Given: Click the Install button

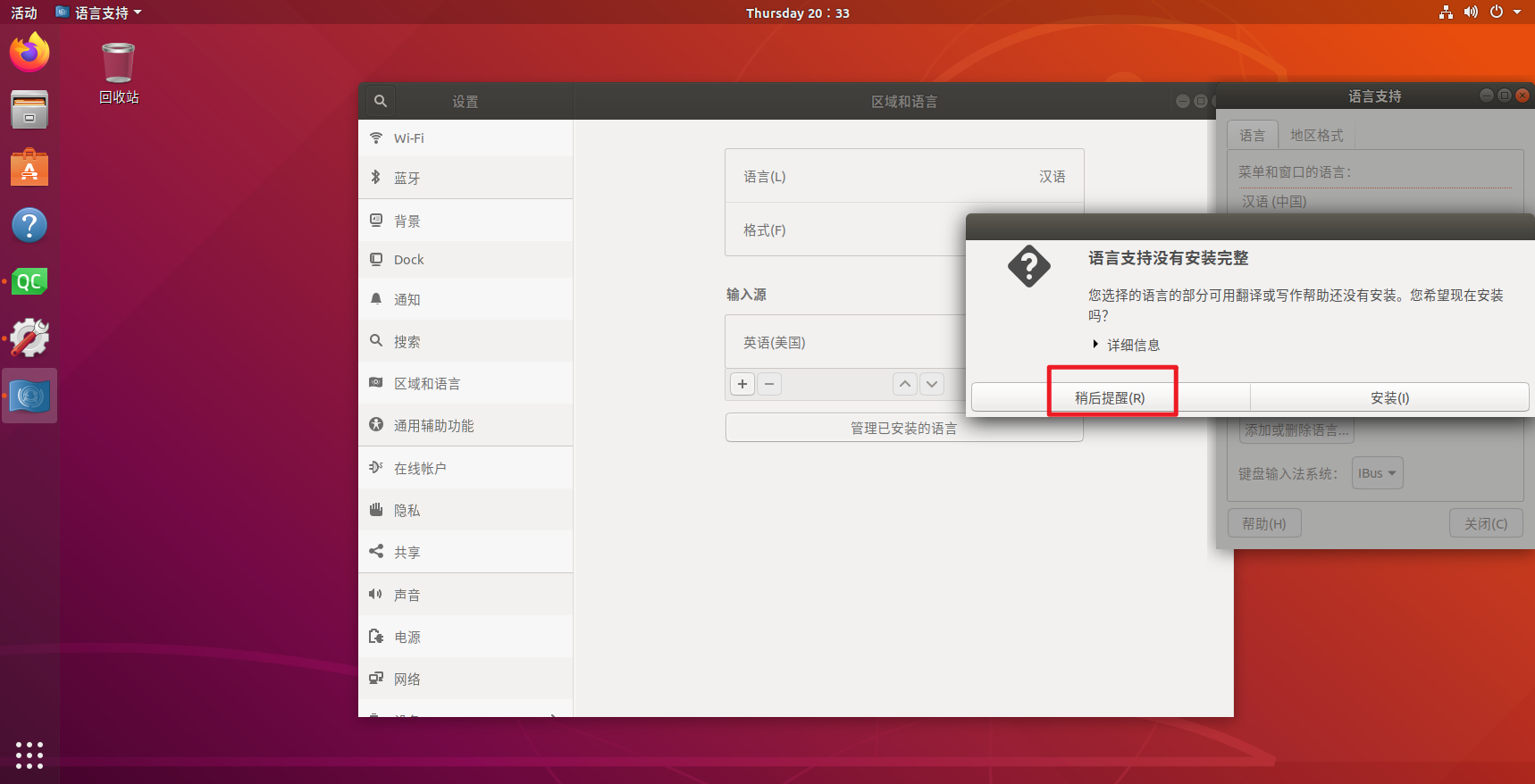Looking at the screenshot, I should [1389, 398].
